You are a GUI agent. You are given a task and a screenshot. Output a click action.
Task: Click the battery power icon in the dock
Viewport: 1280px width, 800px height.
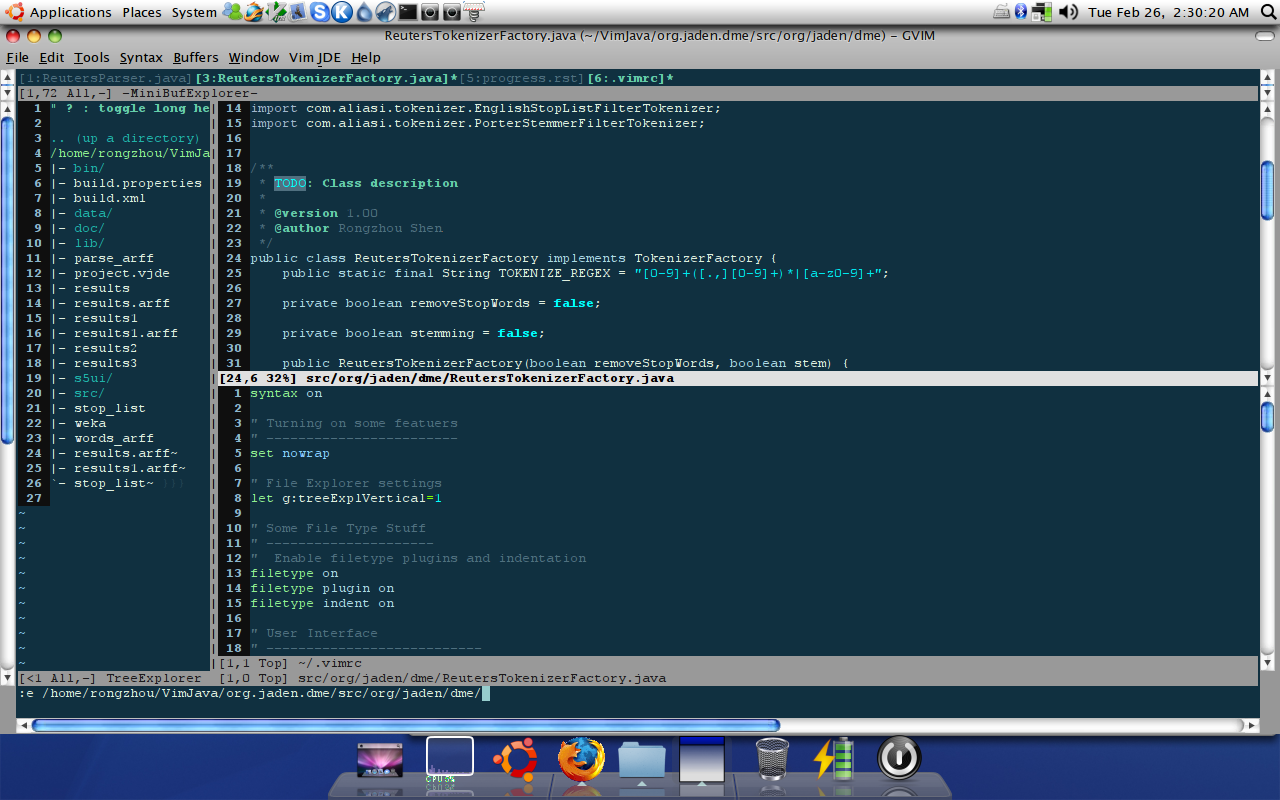pyautogui.click(x=833, y=758)
